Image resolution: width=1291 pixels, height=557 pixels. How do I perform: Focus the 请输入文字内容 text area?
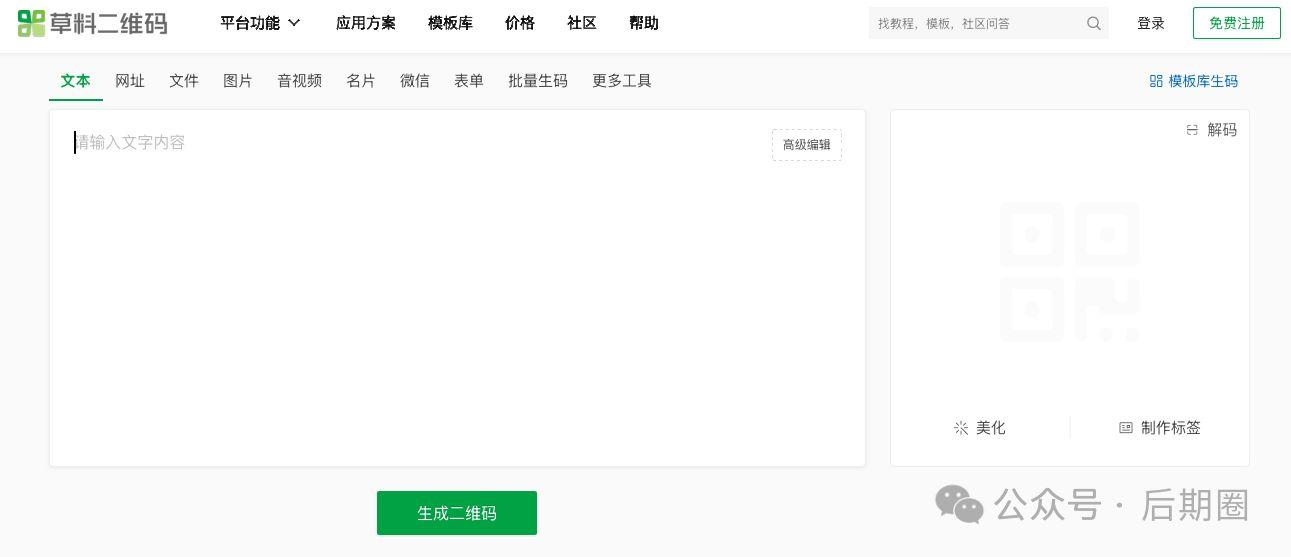click(457, 288)
